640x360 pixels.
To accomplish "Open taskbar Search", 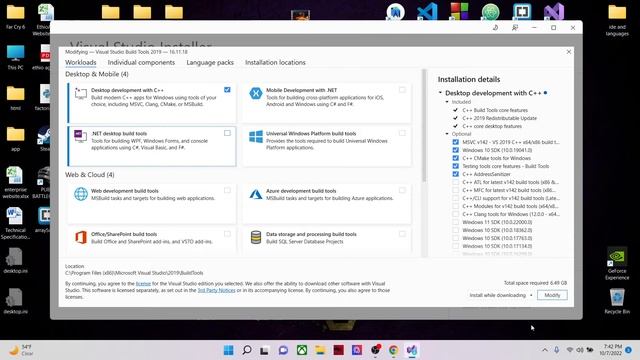I will tap(247, 350).
